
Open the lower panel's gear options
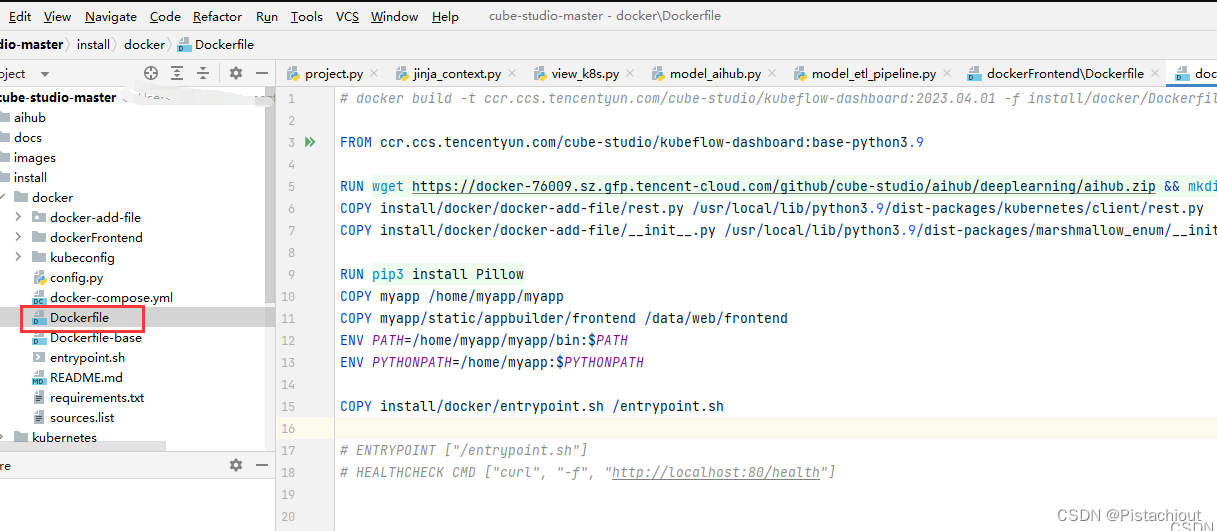[236, 465]
